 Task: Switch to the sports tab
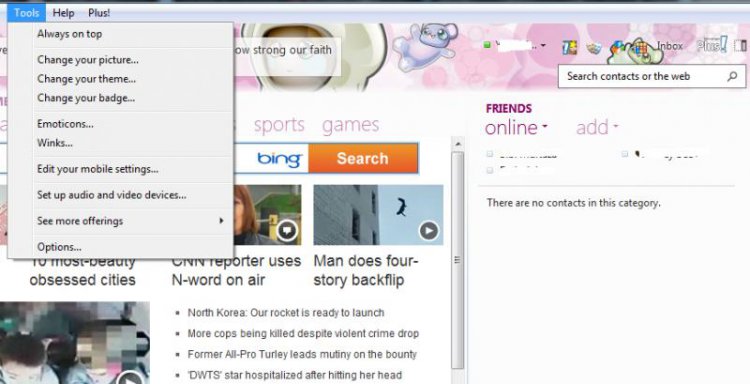pyautogui.click(x=279, y=125)
